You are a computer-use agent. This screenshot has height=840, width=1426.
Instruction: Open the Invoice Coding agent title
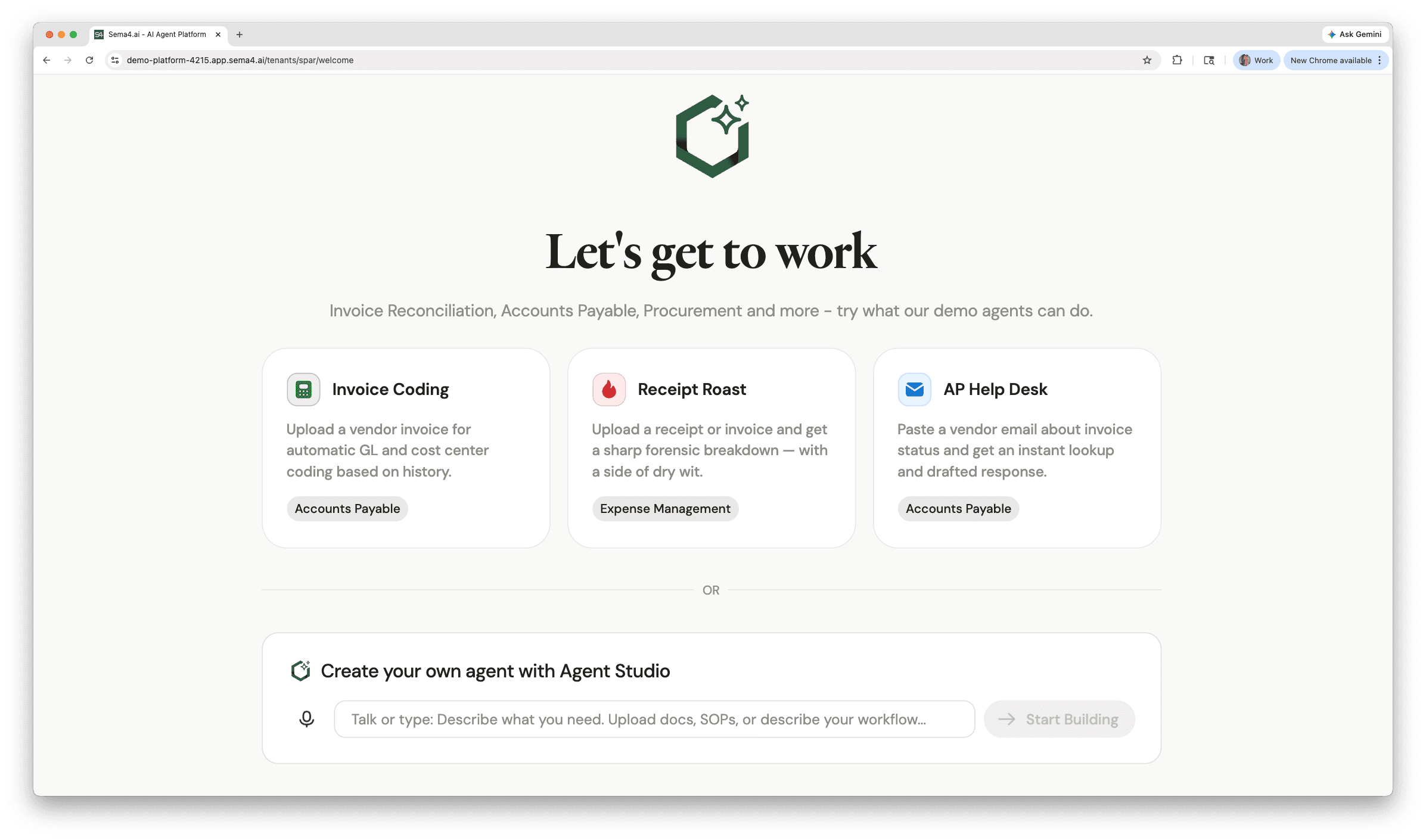pyautogui.click(x=390, y=390)
